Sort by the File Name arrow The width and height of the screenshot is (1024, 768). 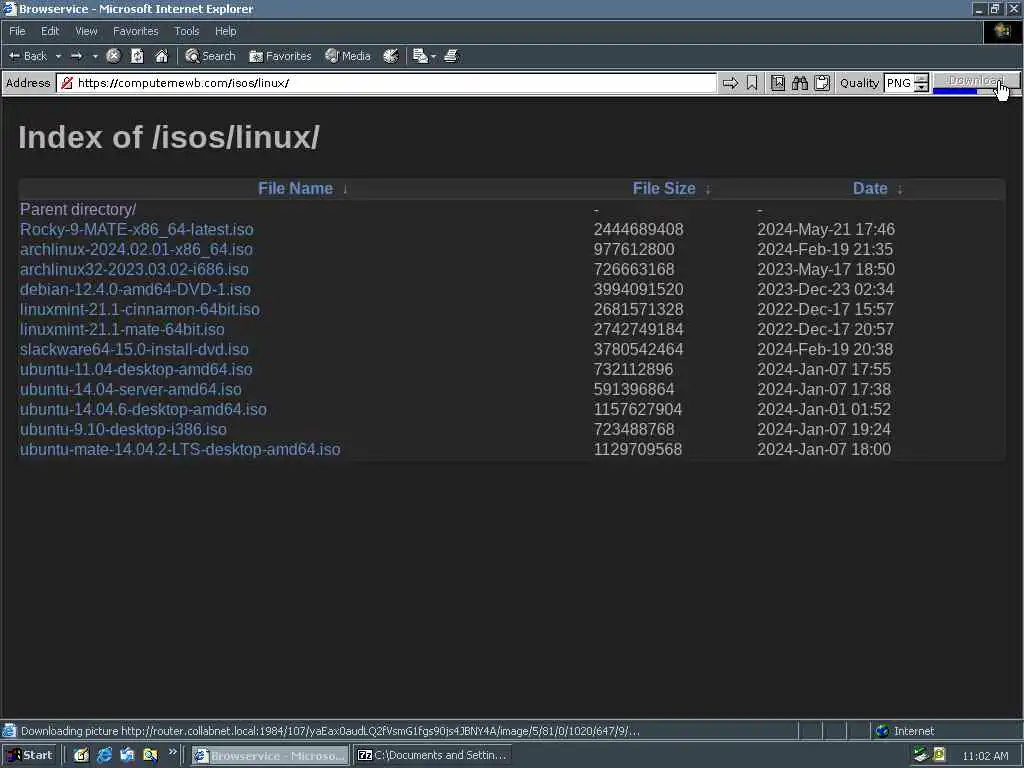coord(345,189)
